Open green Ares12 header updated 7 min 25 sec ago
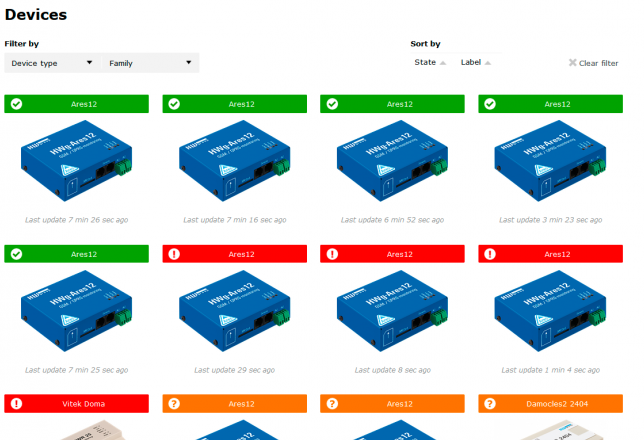 click(x=76, y=254)
